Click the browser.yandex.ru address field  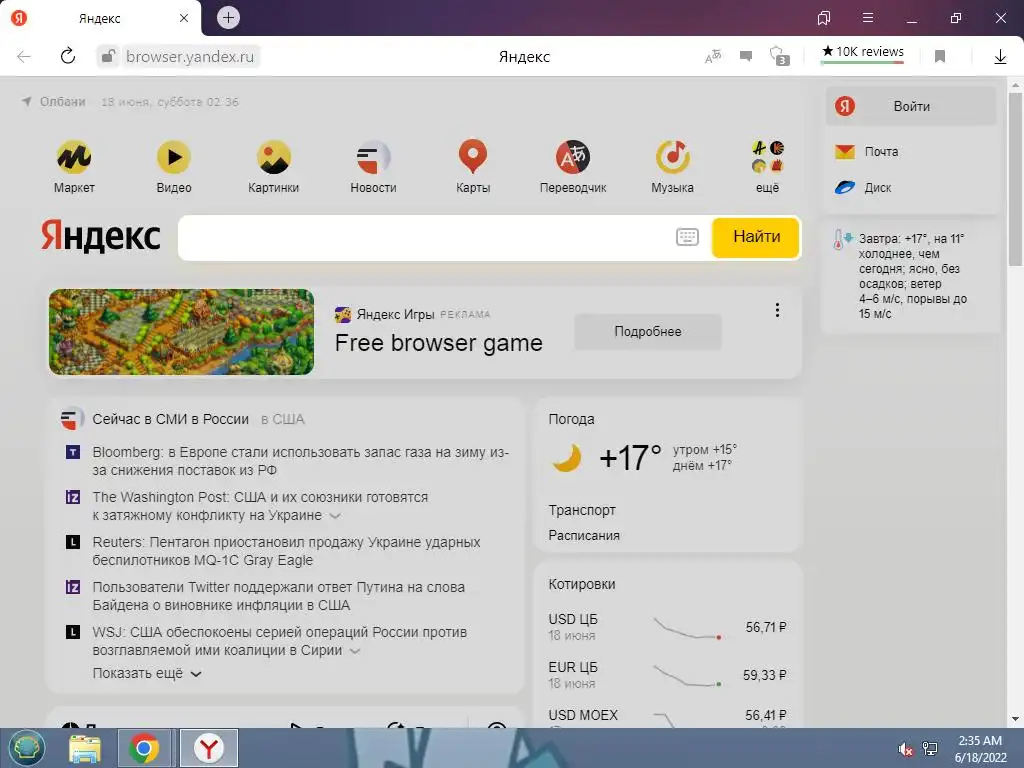[x=189, y=57]
